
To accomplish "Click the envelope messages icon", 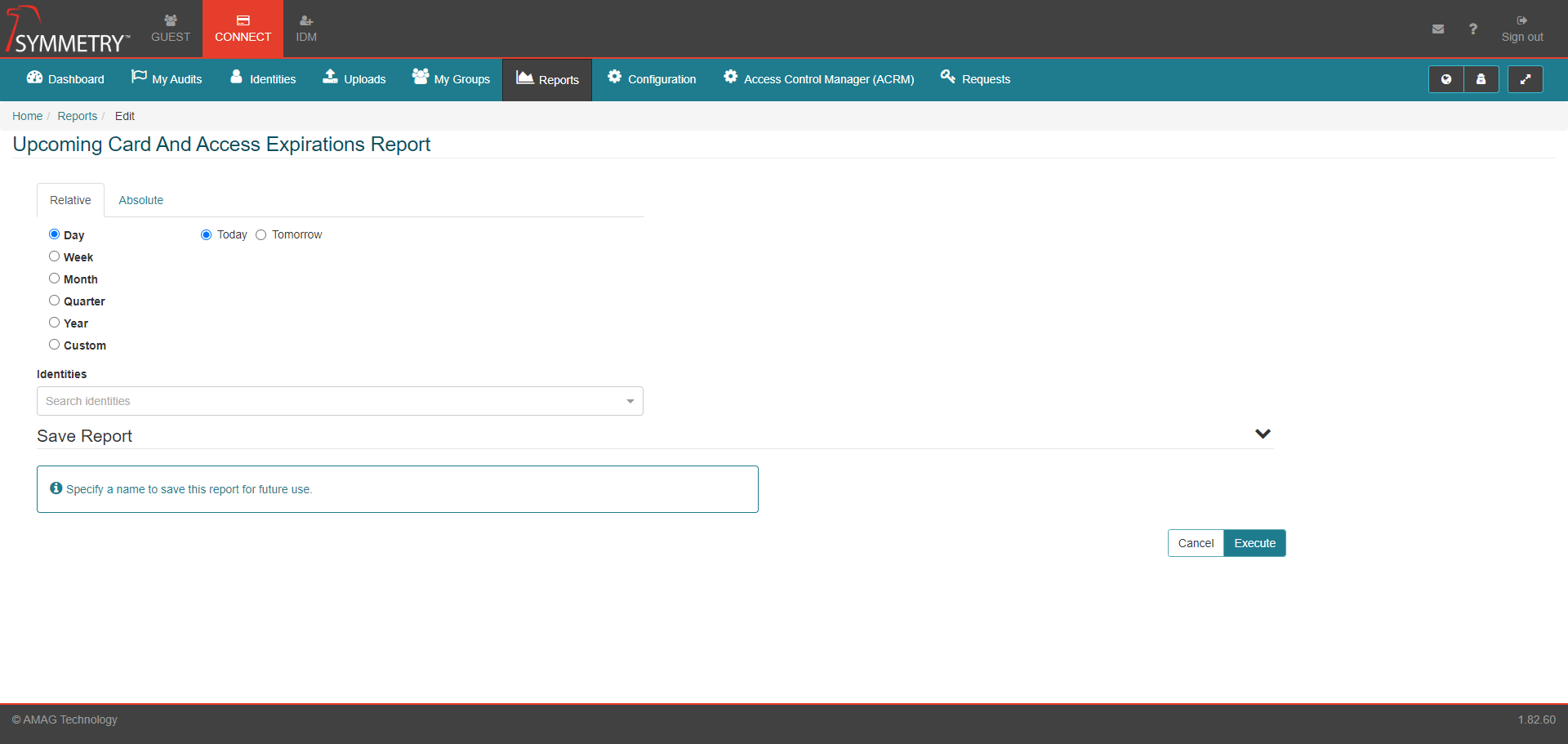I will (x=1437, y=29).
